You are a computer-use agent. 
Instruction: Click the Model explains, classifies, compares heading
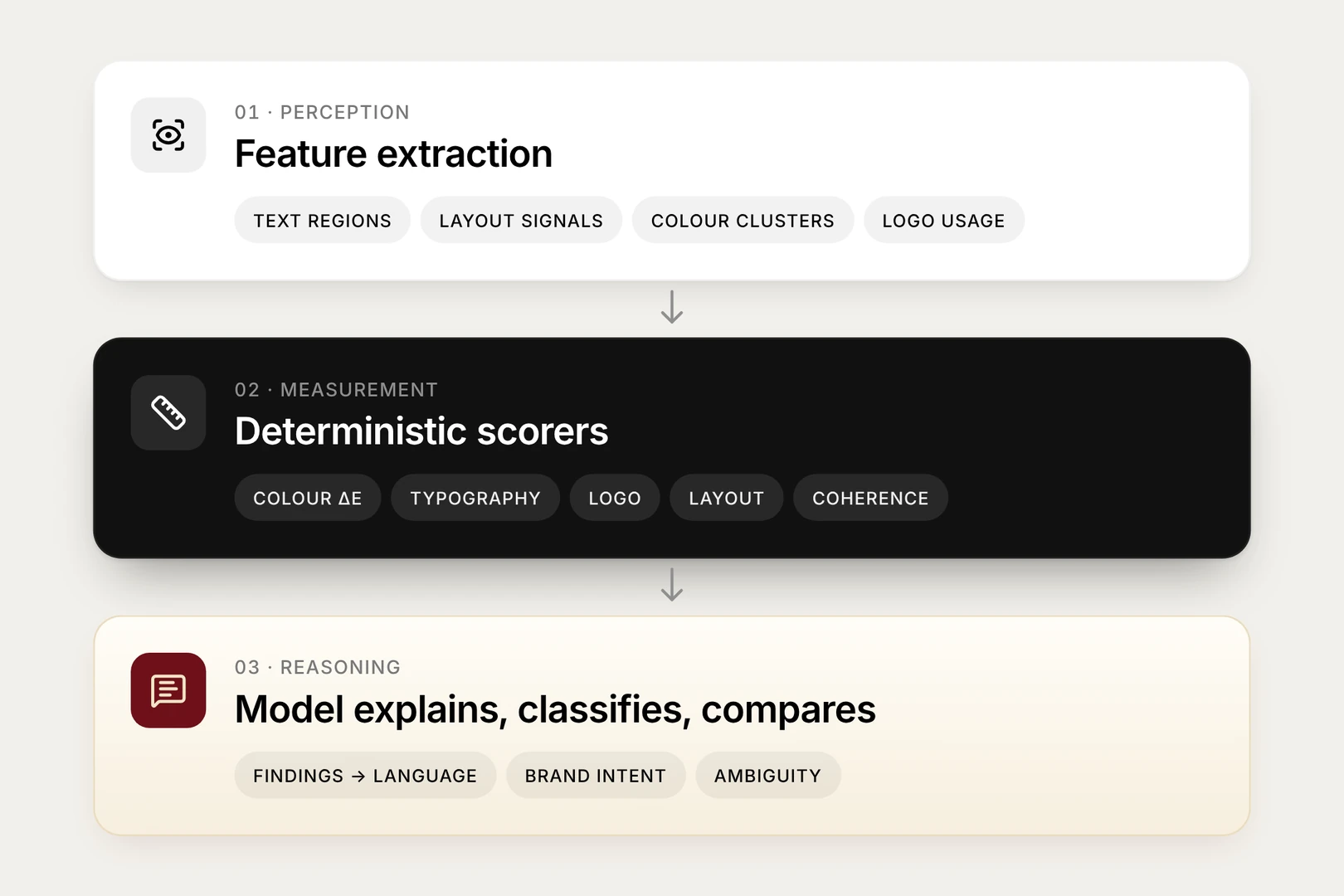tap(555, 710)
